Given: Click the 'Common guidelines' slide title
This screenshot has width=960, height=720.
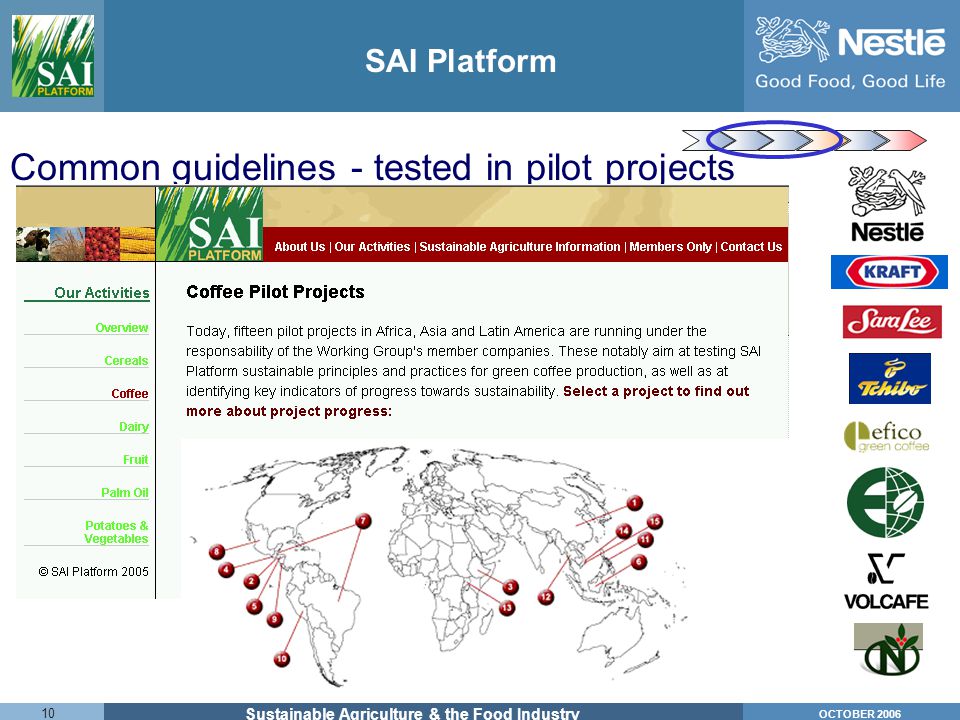Looking at the screenshot, I should 372,167.
